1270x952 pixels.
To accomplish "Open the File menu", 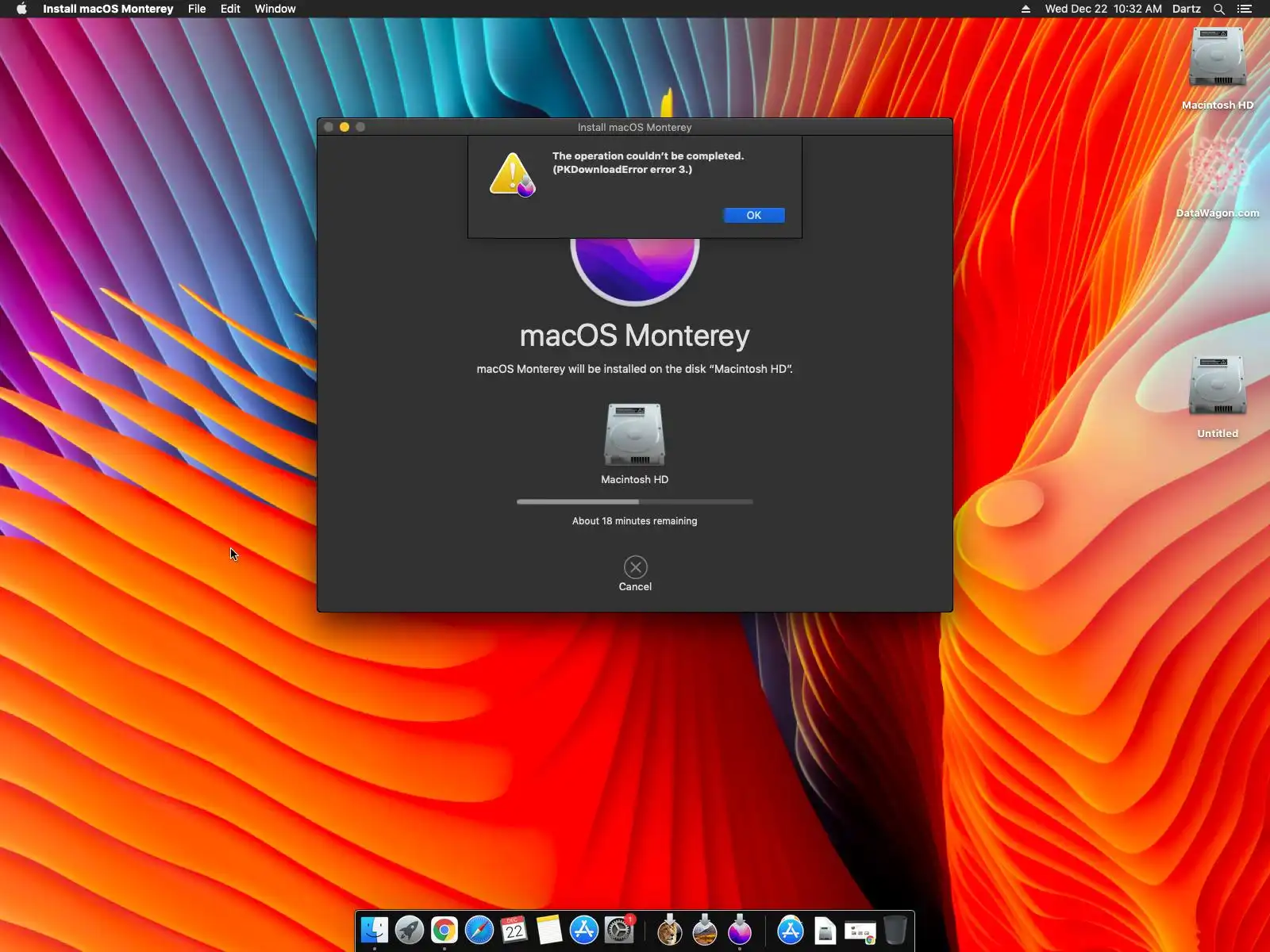I will (x=197, y=9).
